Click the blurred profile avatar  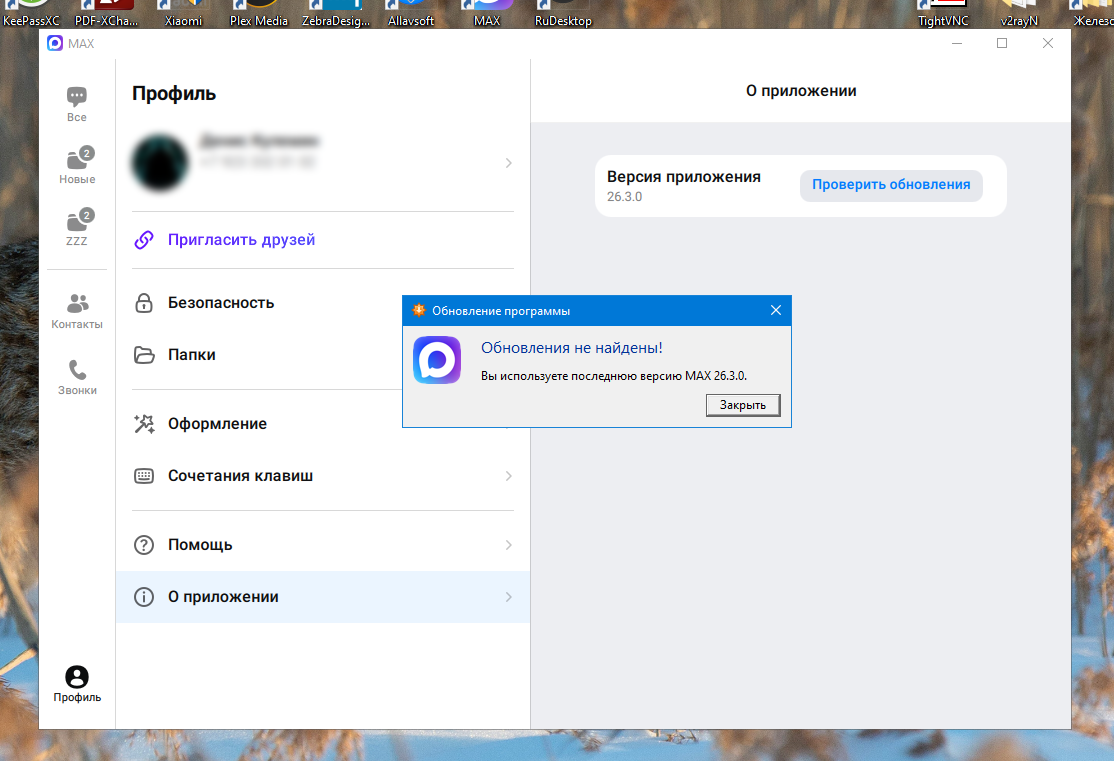[160, 163]
